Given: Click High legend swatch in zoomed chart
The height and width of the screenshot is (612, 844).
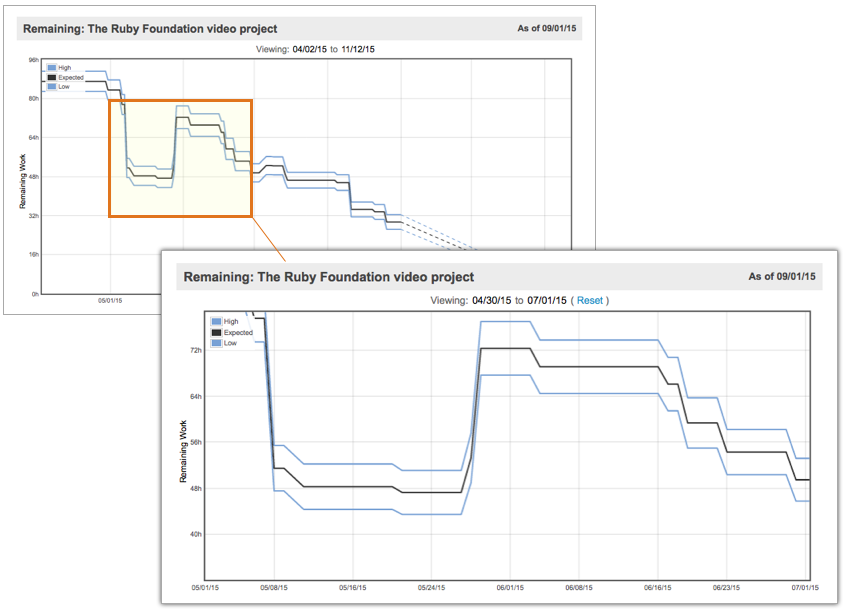Looking at the screenshot, I should pyautogui.click(x=217, y=322).
